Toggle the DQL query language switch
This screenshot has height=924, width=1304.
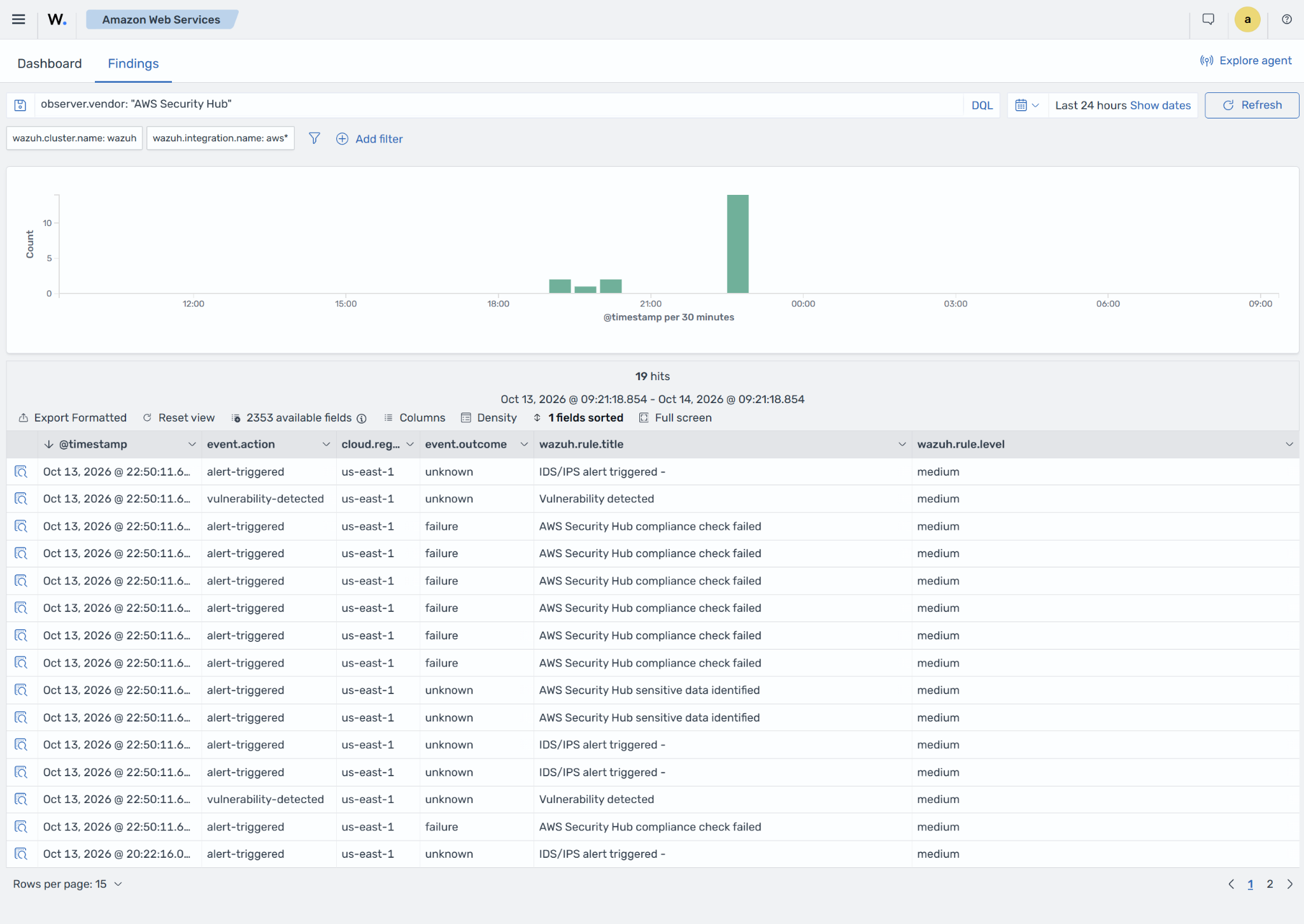pos(982,105)
